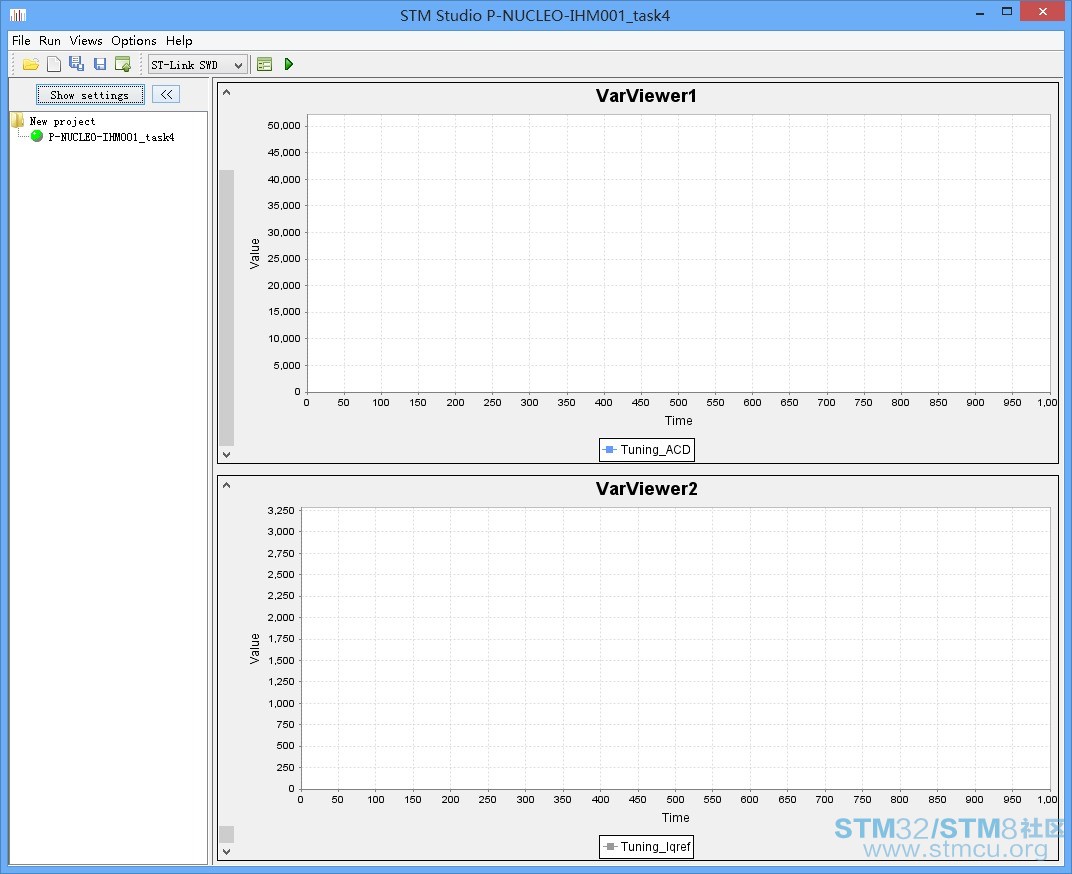Screen dimensions: 1072x874
Task: Open the Help menu
Action: point(179,41)
